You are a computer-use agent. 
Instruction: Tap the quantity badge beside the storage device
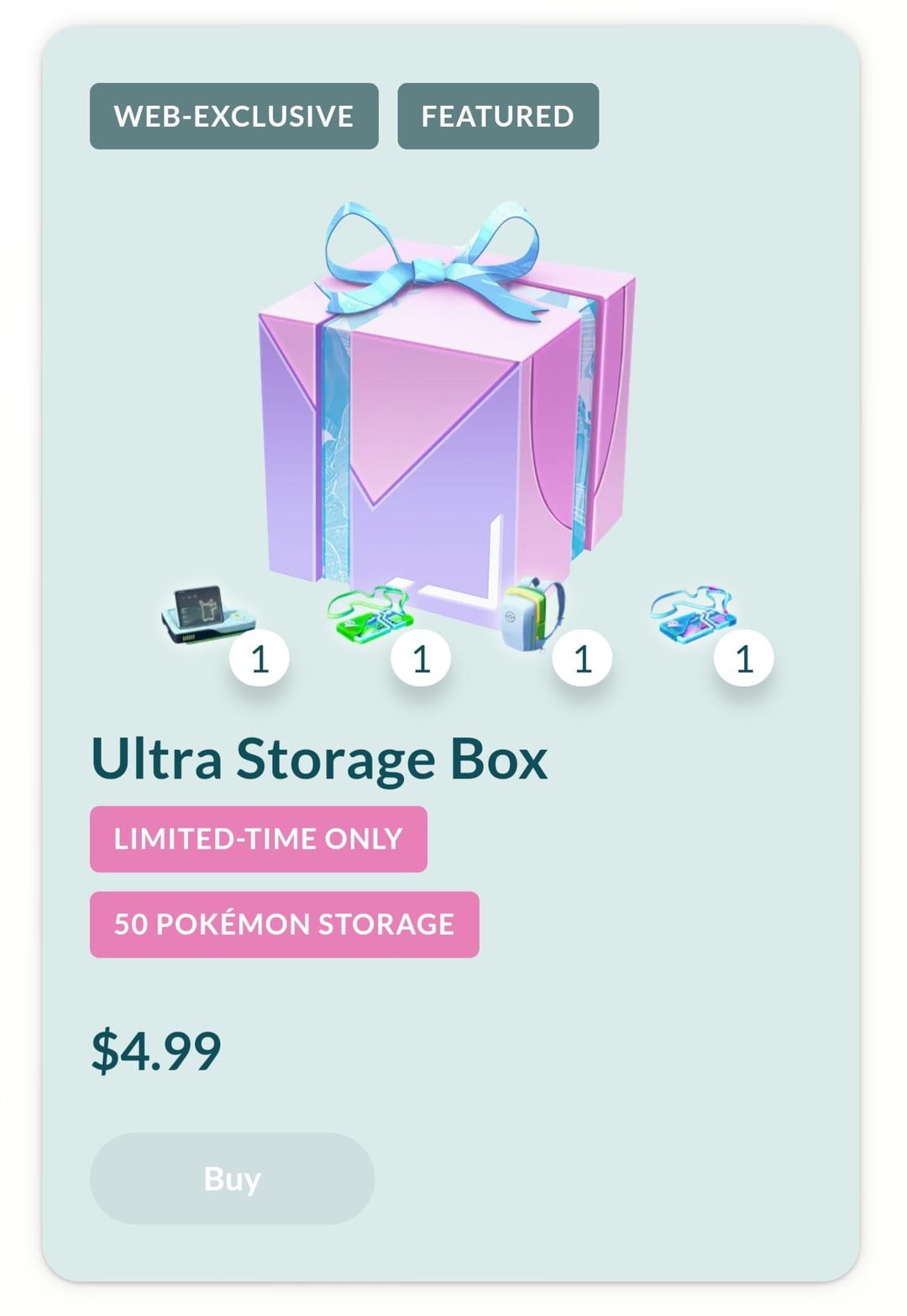(260, 658)
